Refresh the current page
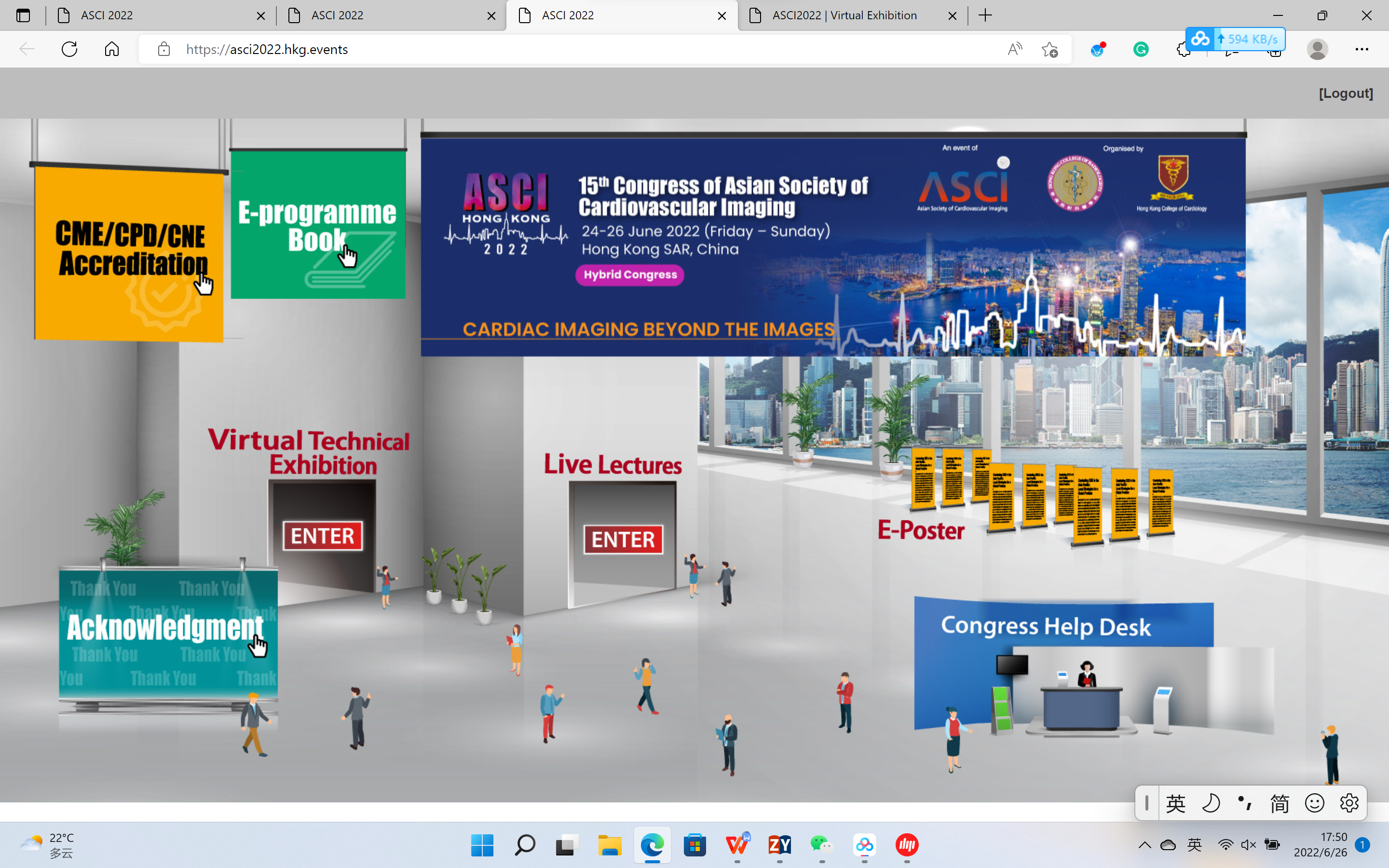Screen dimensions: 1389x868 (69, 49)
